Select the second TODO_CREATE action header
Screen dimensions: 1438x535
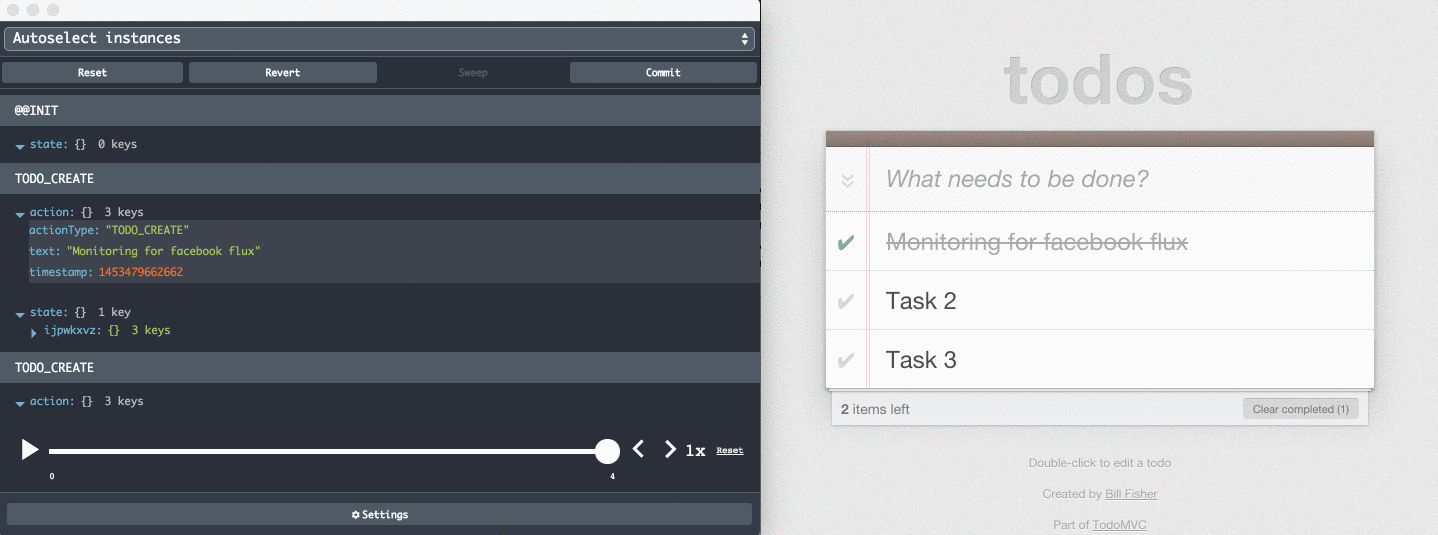380,368
